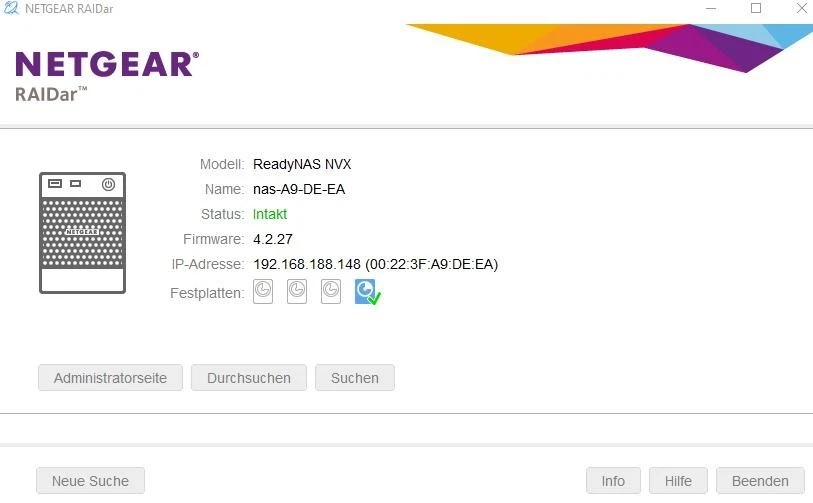Click the first empty disk slot icon
The width and height of the screenshot is (813, 503).
[x=263, y=291]
